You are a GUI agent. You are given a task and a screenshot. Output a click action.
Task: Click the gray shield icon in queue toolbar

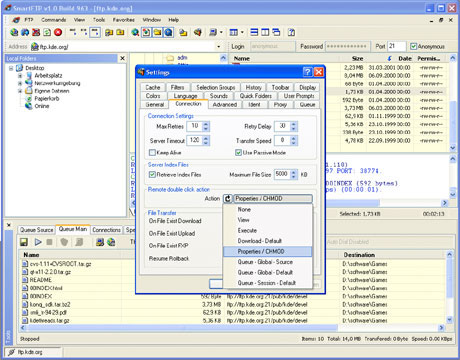pyautogui.click(x=64, y=242)
